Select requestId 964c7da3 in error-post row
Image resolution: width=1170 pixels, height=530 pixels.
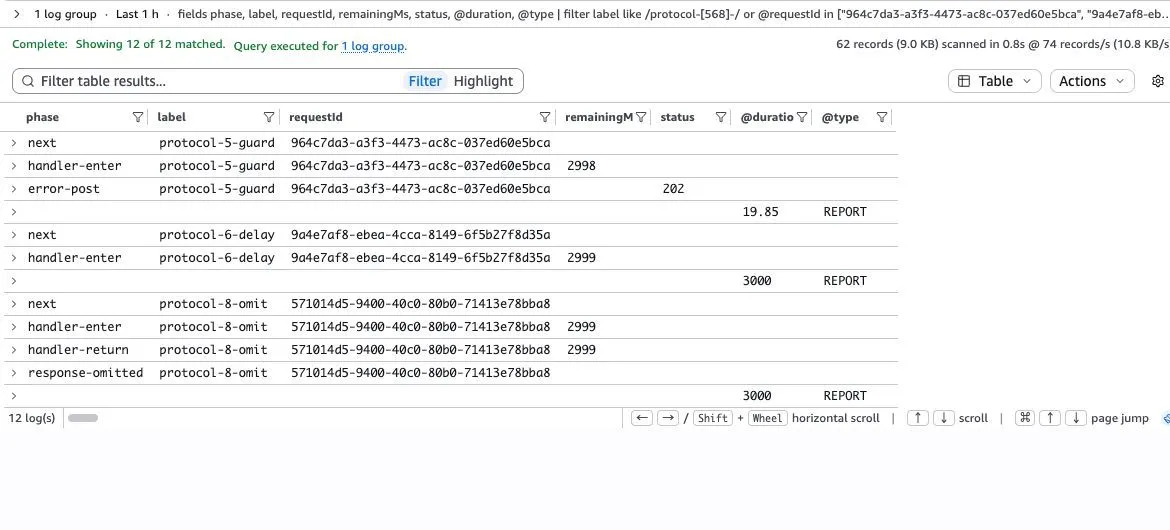tap(421, 189)
